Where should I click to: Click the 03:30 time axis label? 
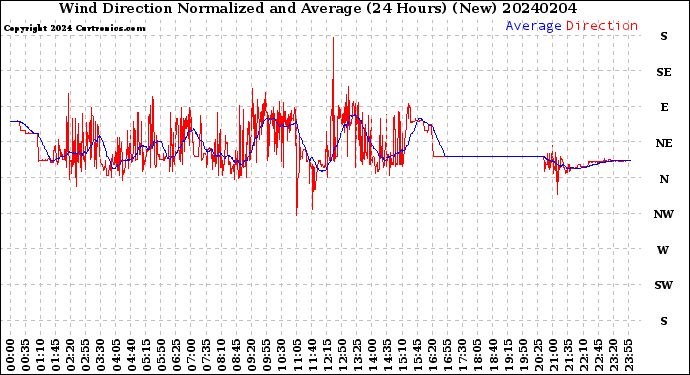101,355
